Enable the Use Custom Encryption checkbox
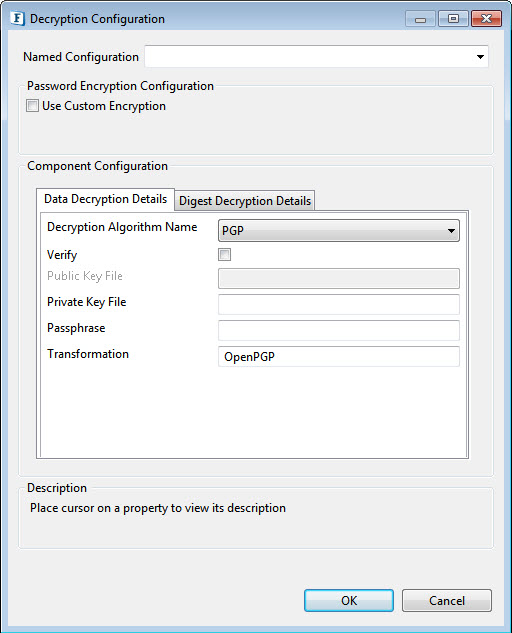This screenshot has height=633, width=512. click(x=32, y=106)
